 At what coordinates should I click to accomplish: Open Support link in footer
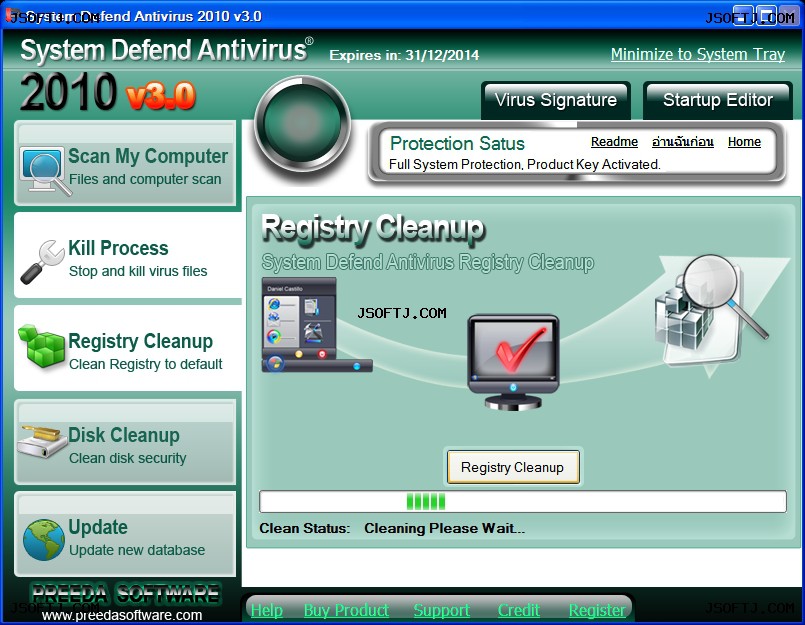[442, 610]
